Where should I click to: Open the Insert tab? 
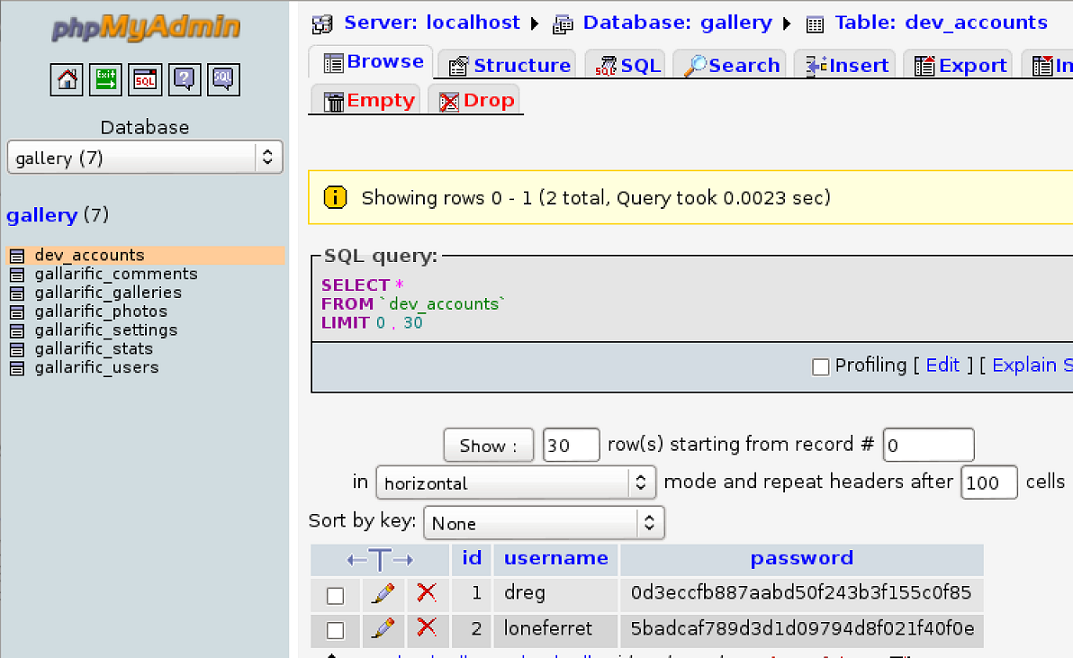pyautogui.click(x=846, y=65)
